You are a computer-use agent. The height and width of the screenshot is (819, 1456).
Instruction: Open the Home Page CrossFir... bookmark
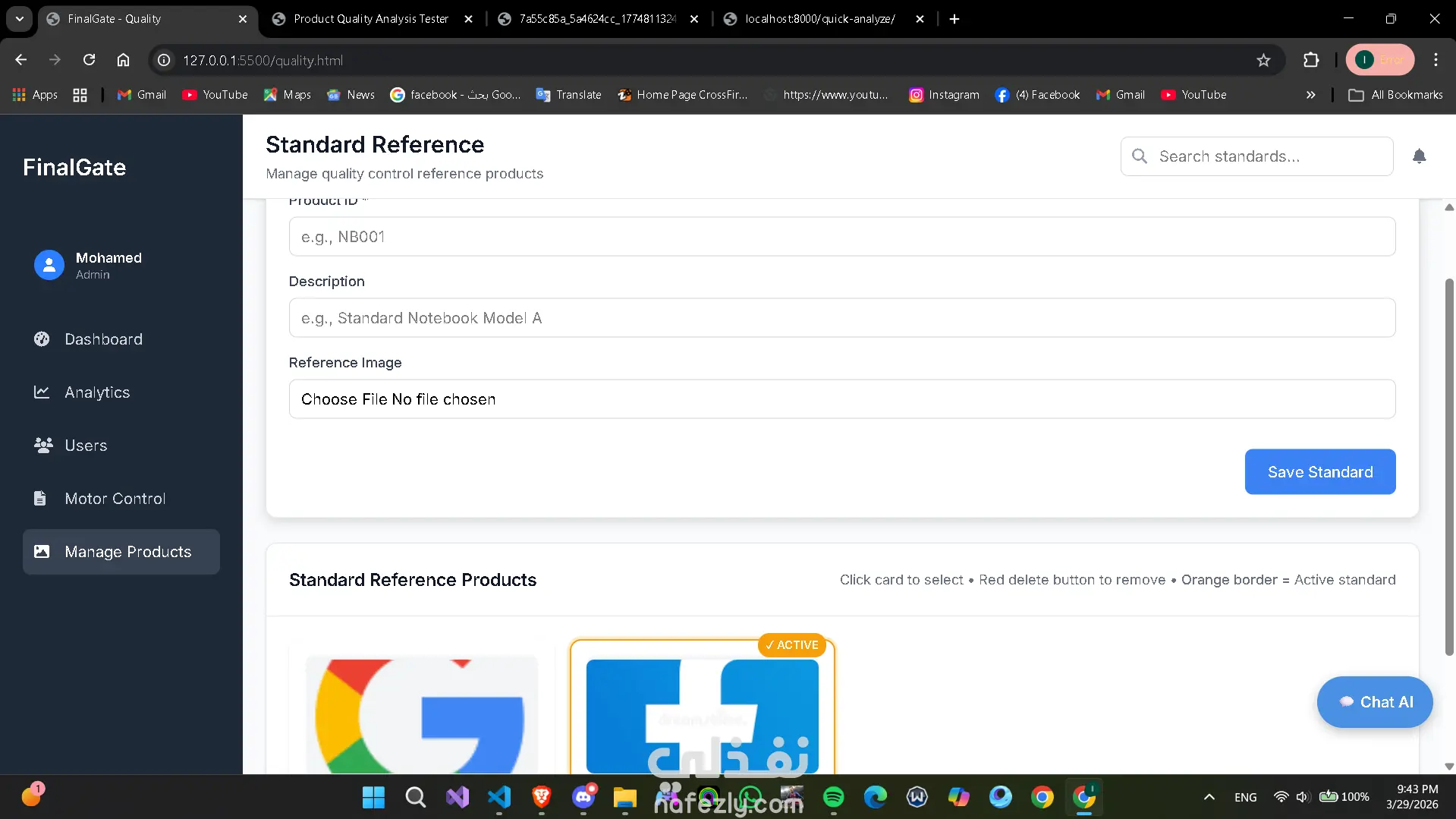pyautogui.click(x=683, y=95)
